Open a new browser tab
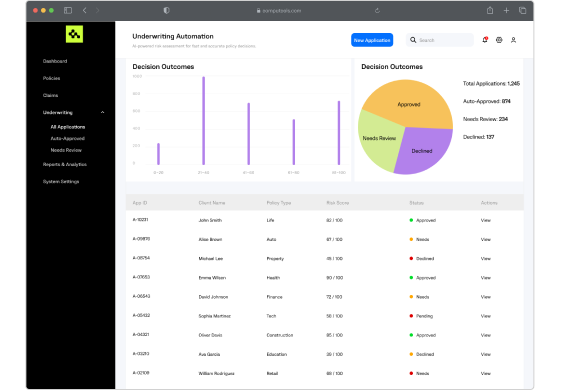The image size is (561, 390). pos(506,10)
